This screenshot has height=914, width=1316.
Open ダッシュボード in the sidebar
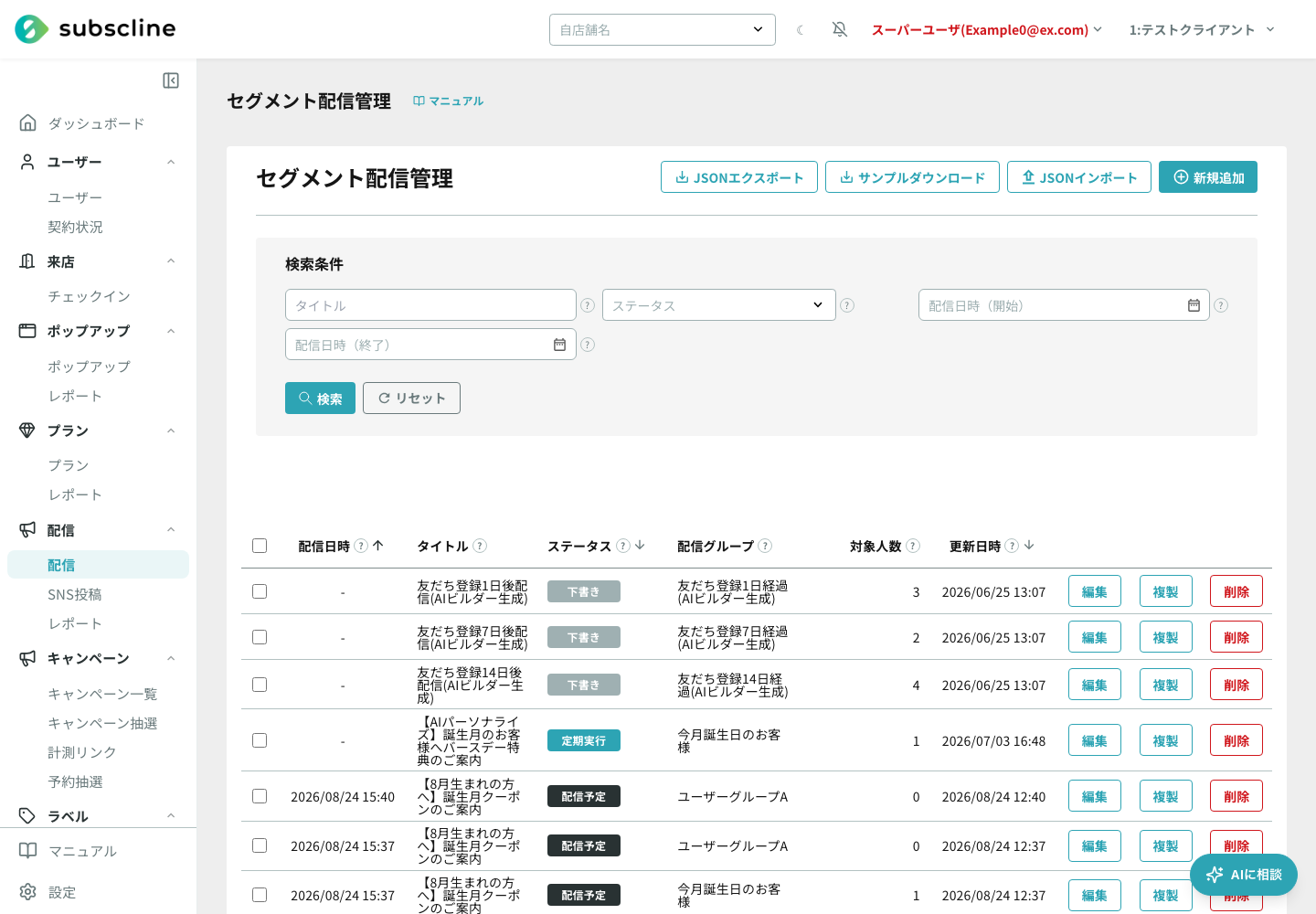click(x=96, y=123)
